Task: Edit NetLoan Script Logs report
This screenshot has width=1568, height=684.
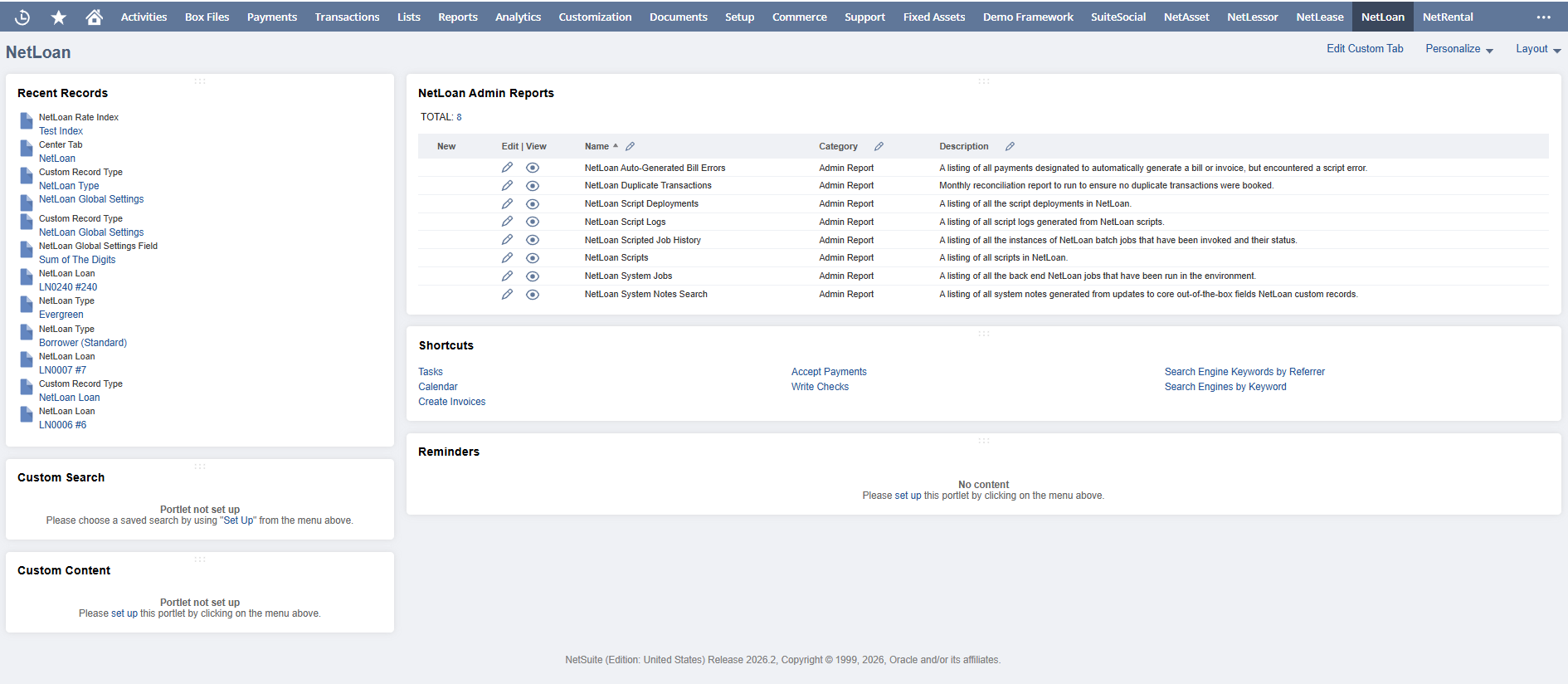Action: (x=507, y=222)
